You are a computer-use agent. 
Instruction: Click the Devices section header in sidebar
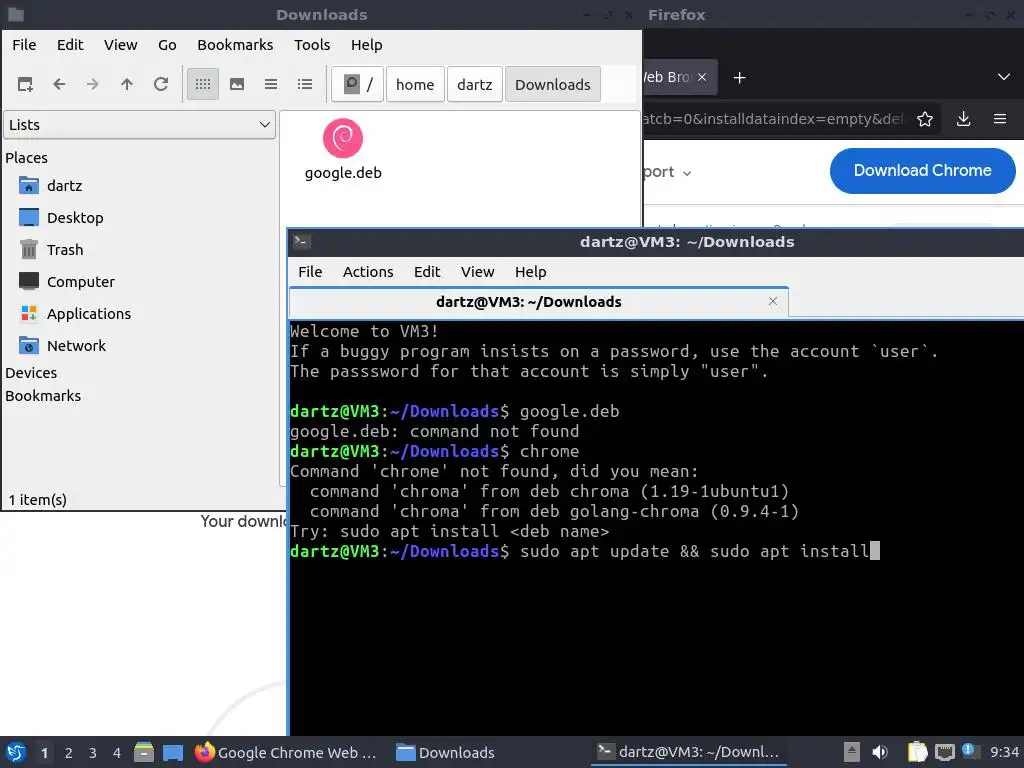31,373
